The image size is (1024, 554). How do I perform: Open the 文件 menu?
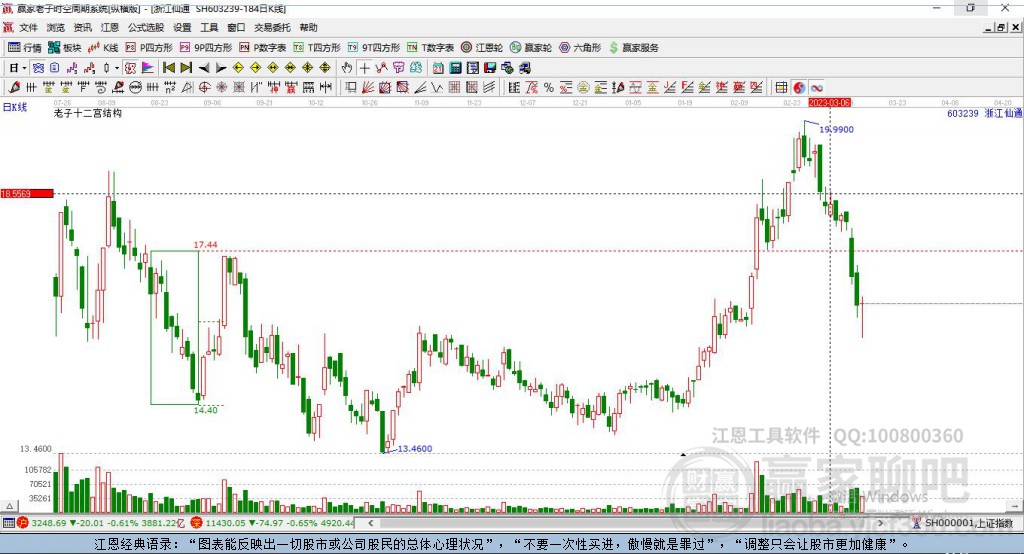[x=28, y=27]
